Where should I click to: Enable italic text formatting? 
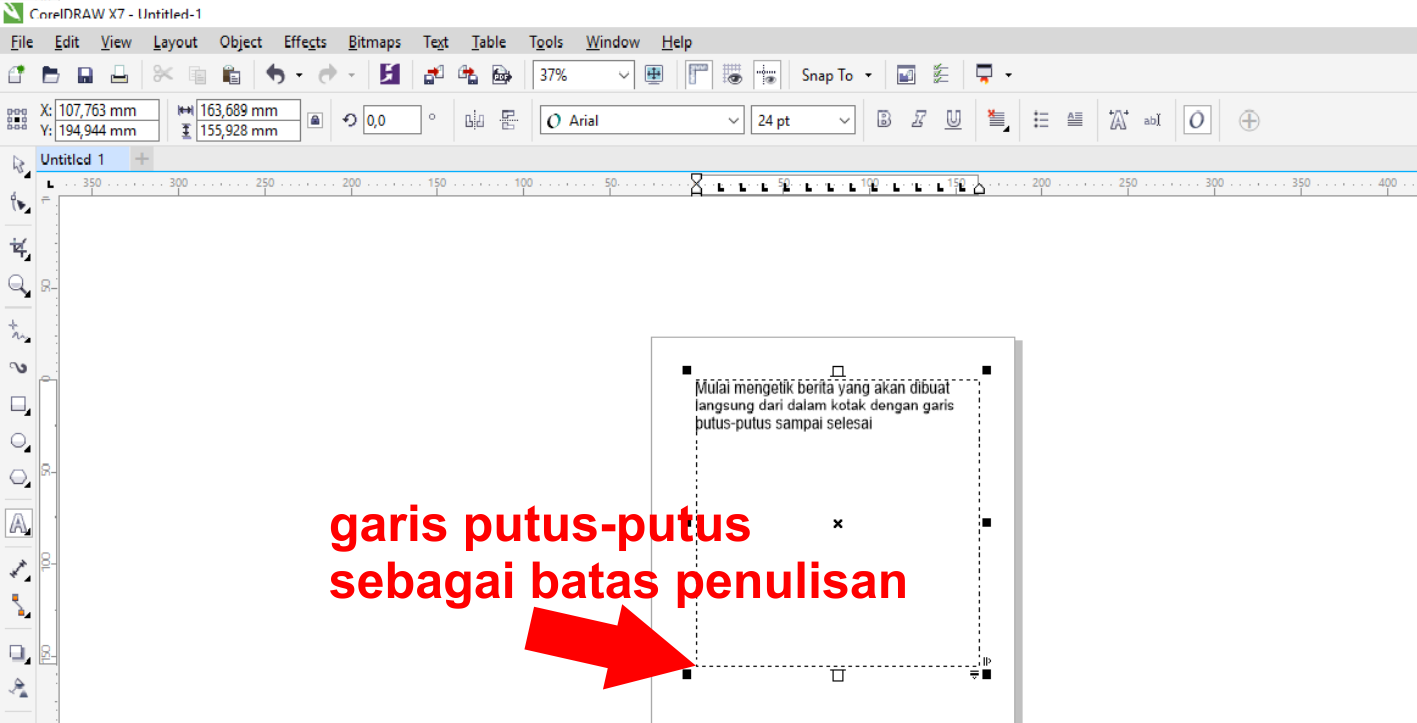pyautogui.click(x=918, y=119)
